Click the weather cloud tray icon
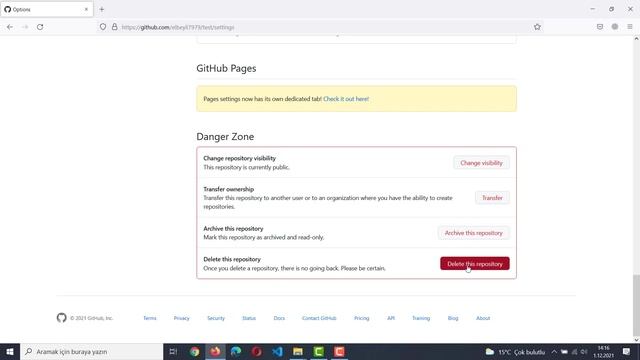Viewport: 640px width, 360px height. (x=490, y=351)
